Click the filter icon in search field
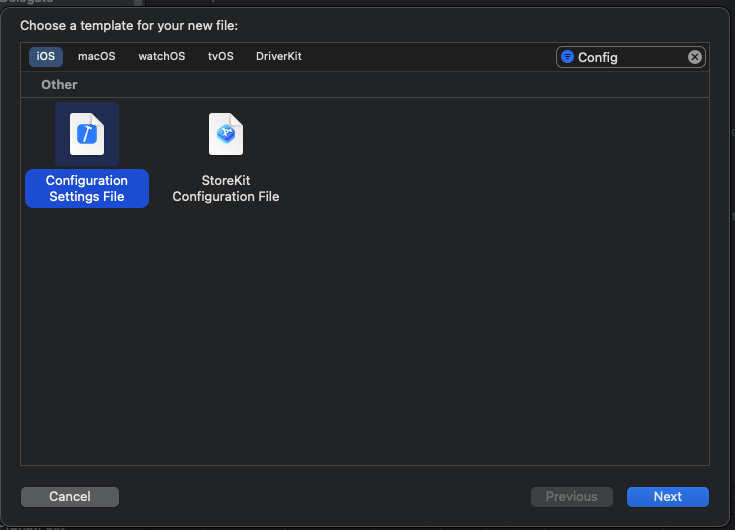This screenshot has width=735, height=530. [567, 57]
